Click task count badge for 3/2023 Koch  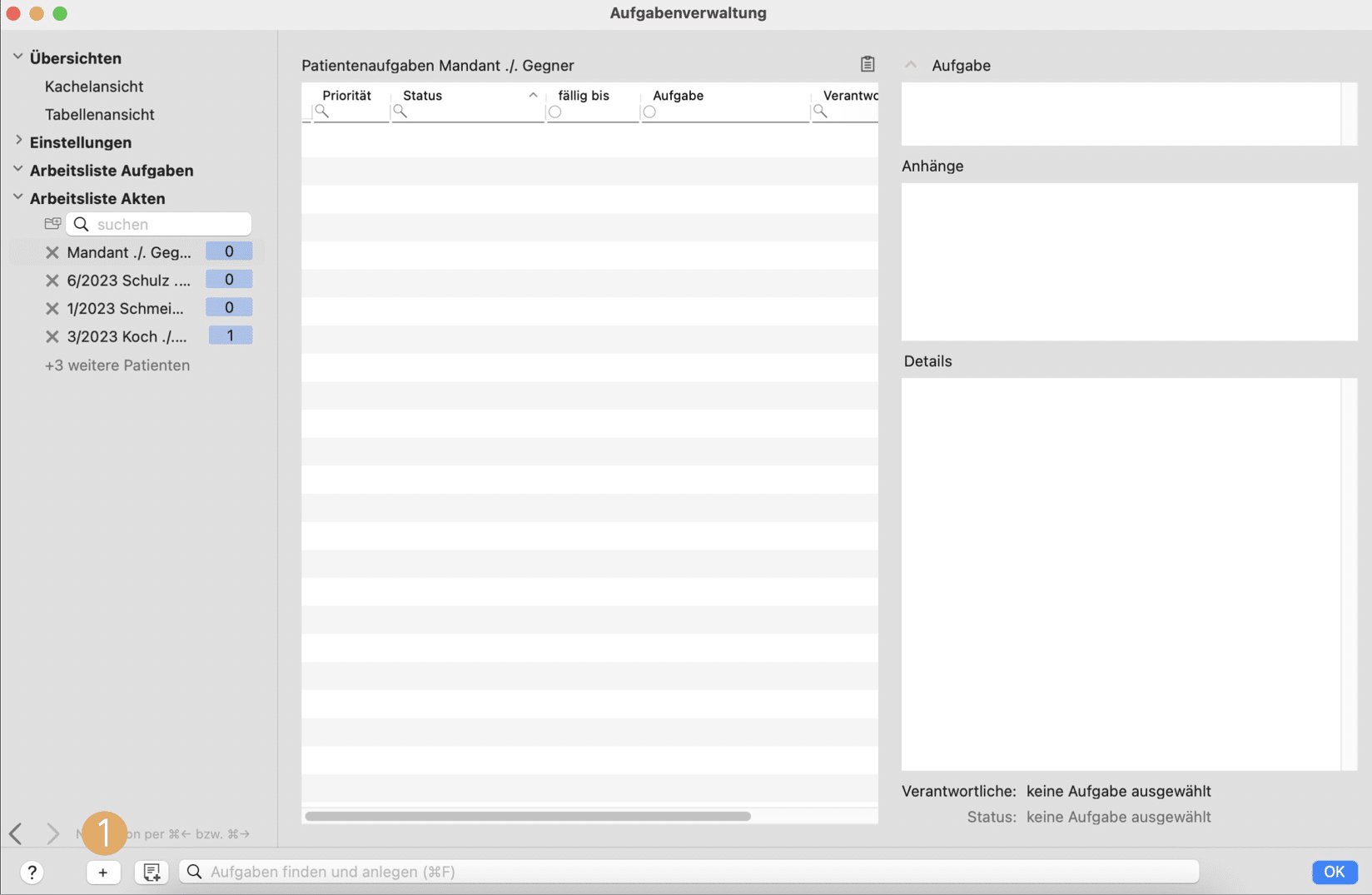(230, 336)
